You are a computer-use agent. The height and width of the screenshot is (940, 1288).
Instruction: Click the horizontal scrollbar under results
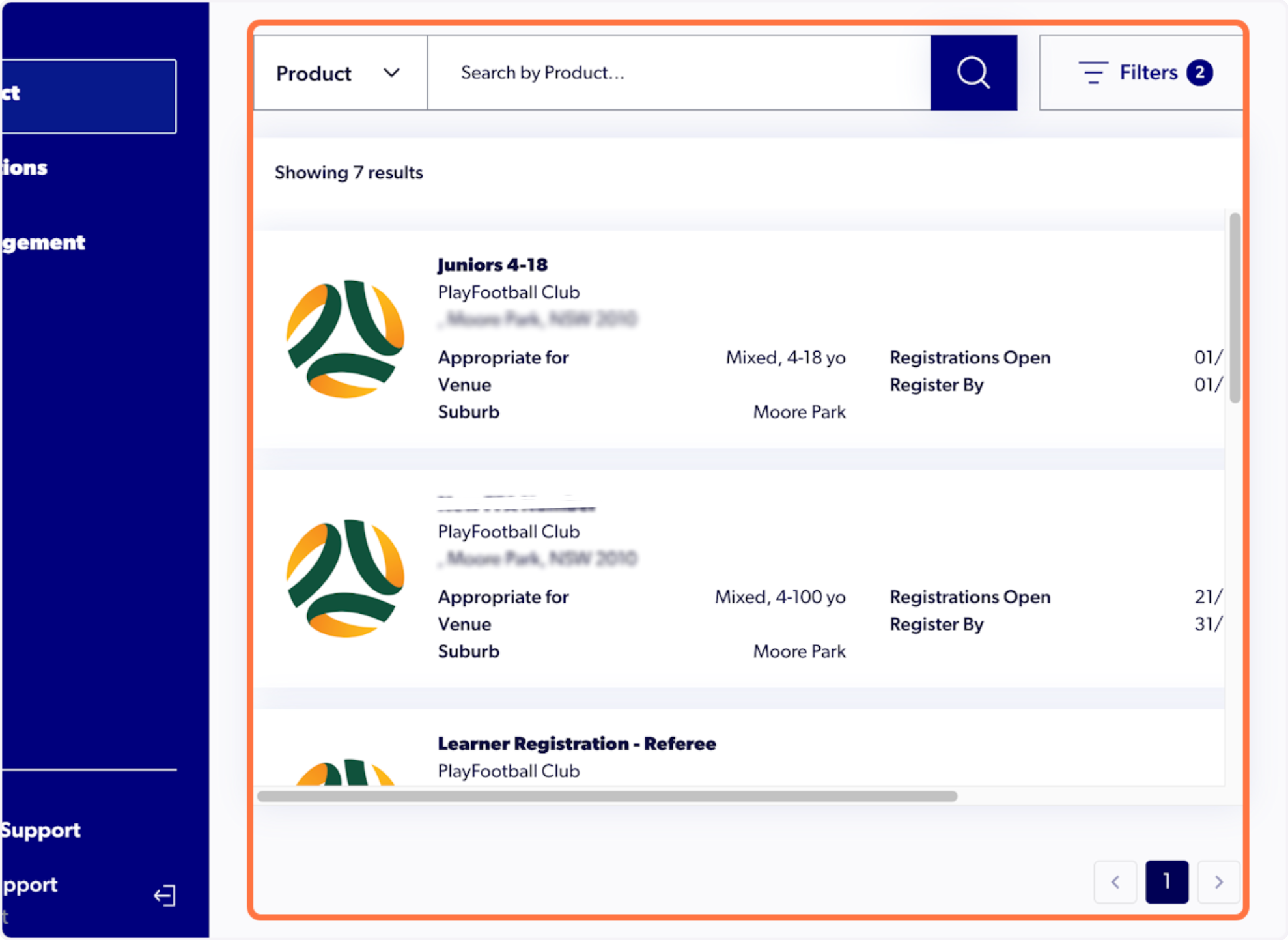[x=608, y=796]
